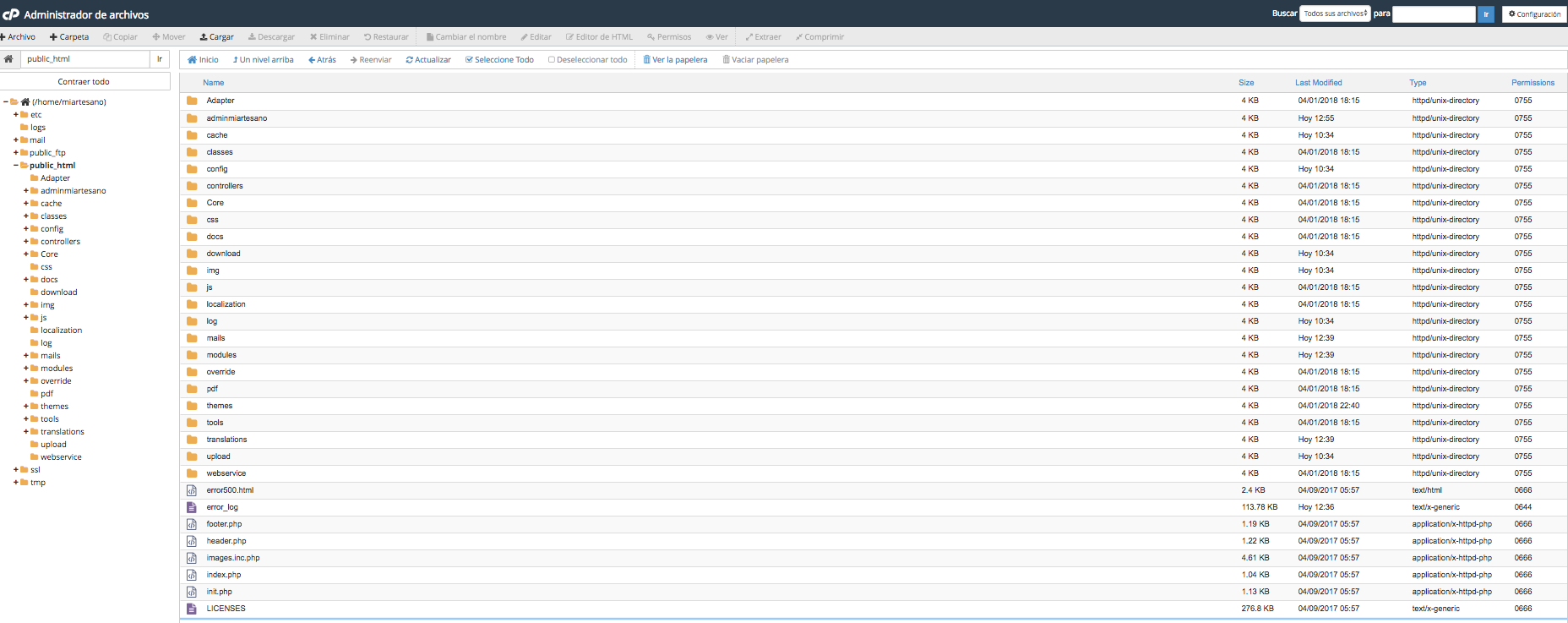Image resolution: width=1568 pixels, height=623 pixels.
Task: Open the 'Todos sus archivos' search scope dropdown
Action: (1335, 14)
